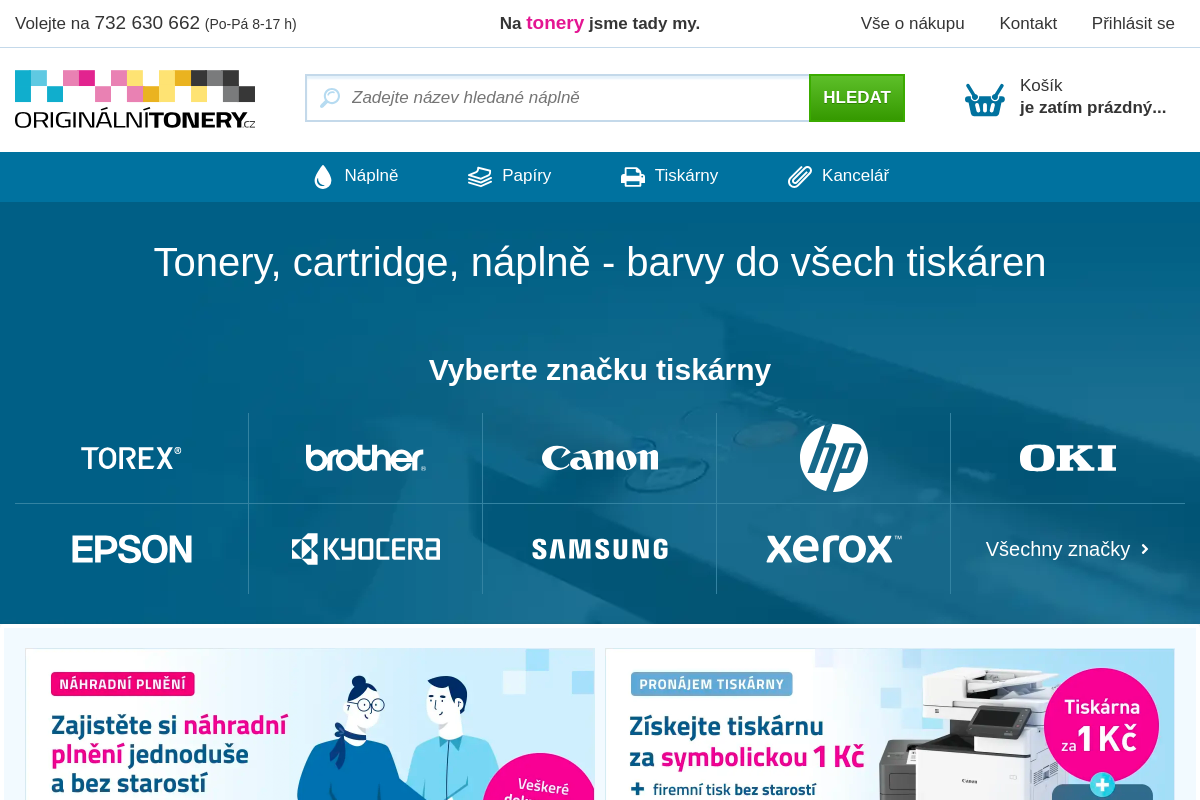Pick the Samsung brand logo
The height and width of the screenshot is (800, 1200).
[599, 548]
